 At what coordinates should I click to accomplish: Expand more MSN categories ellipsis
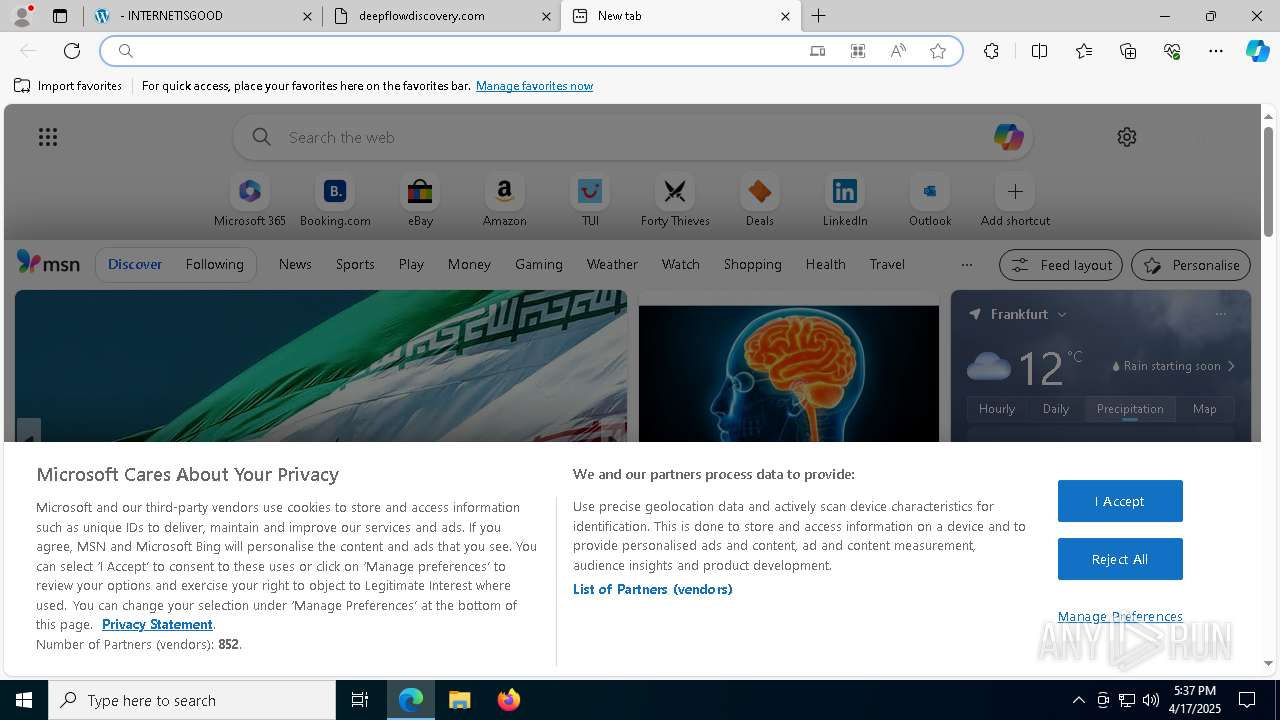tap(966, 265)
